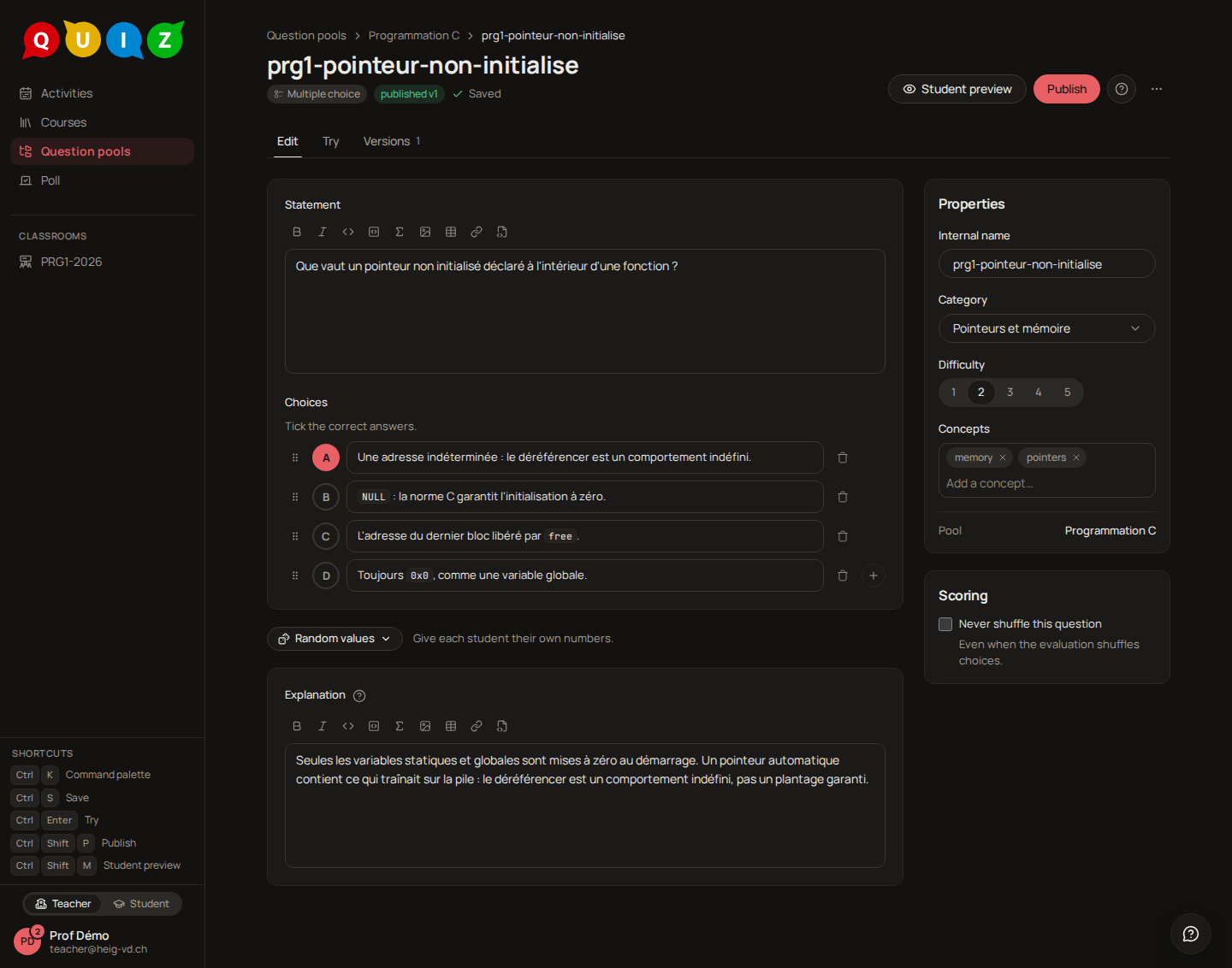The image size is (1232, 968).
Task: Open Poll in the sidebar
Action: pos(103,180)
